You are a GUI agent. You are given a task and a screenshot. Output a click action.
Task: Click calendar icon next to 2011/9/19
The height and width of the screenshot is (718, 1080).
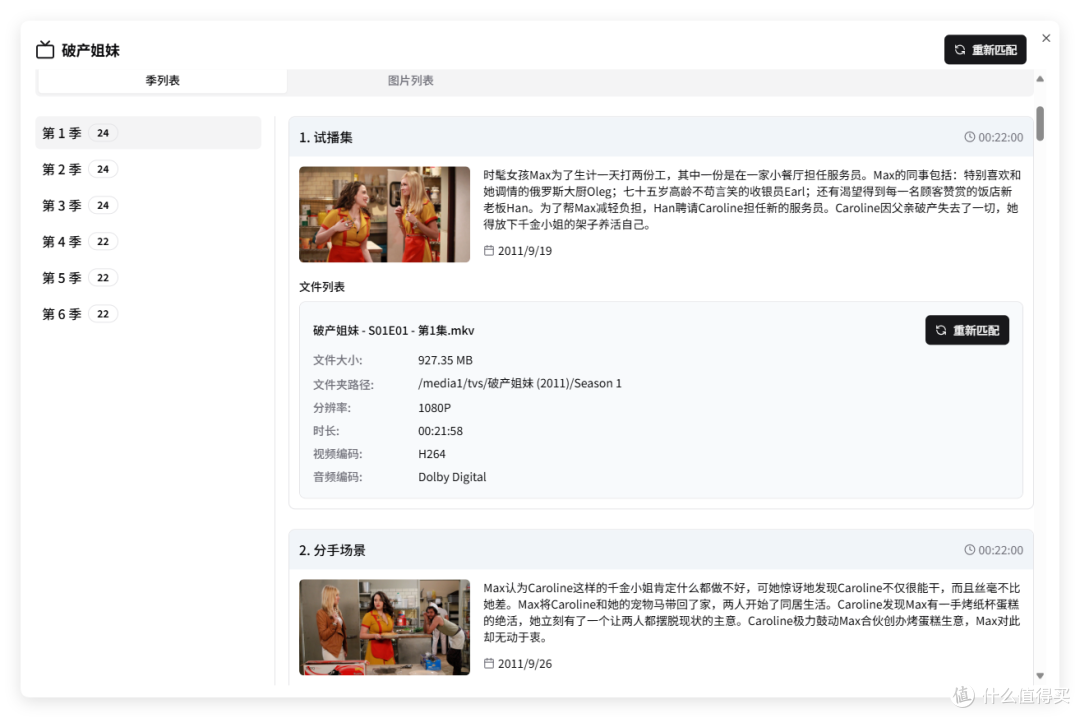tap(489, 251)
